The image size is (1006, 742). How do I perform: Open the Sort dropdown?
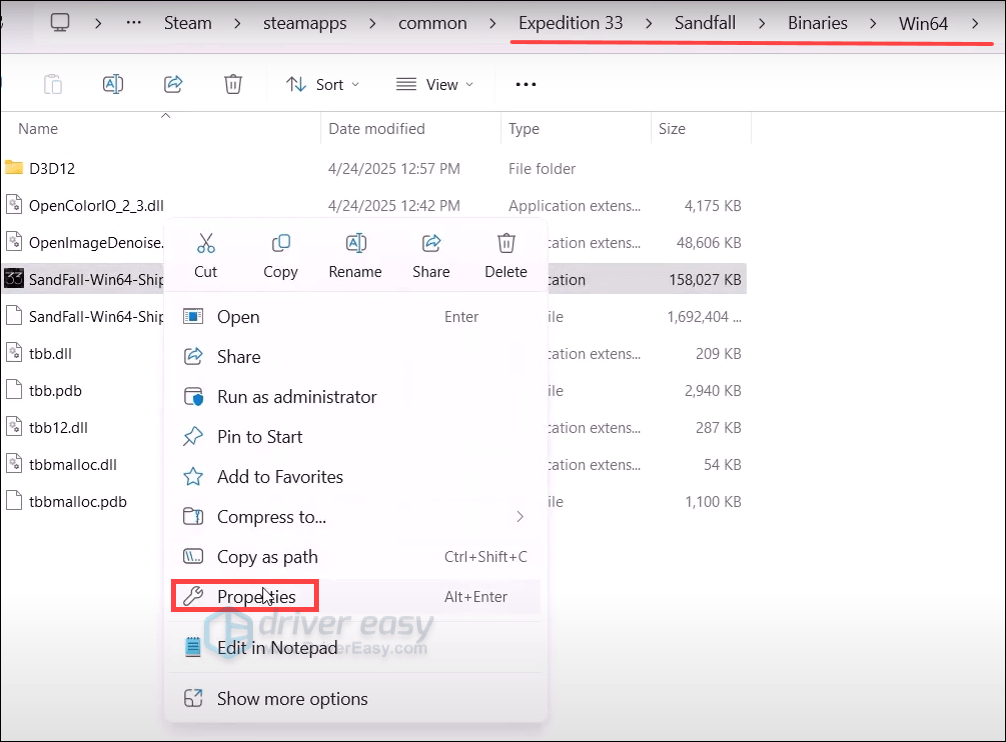click(x=322, y=85)
